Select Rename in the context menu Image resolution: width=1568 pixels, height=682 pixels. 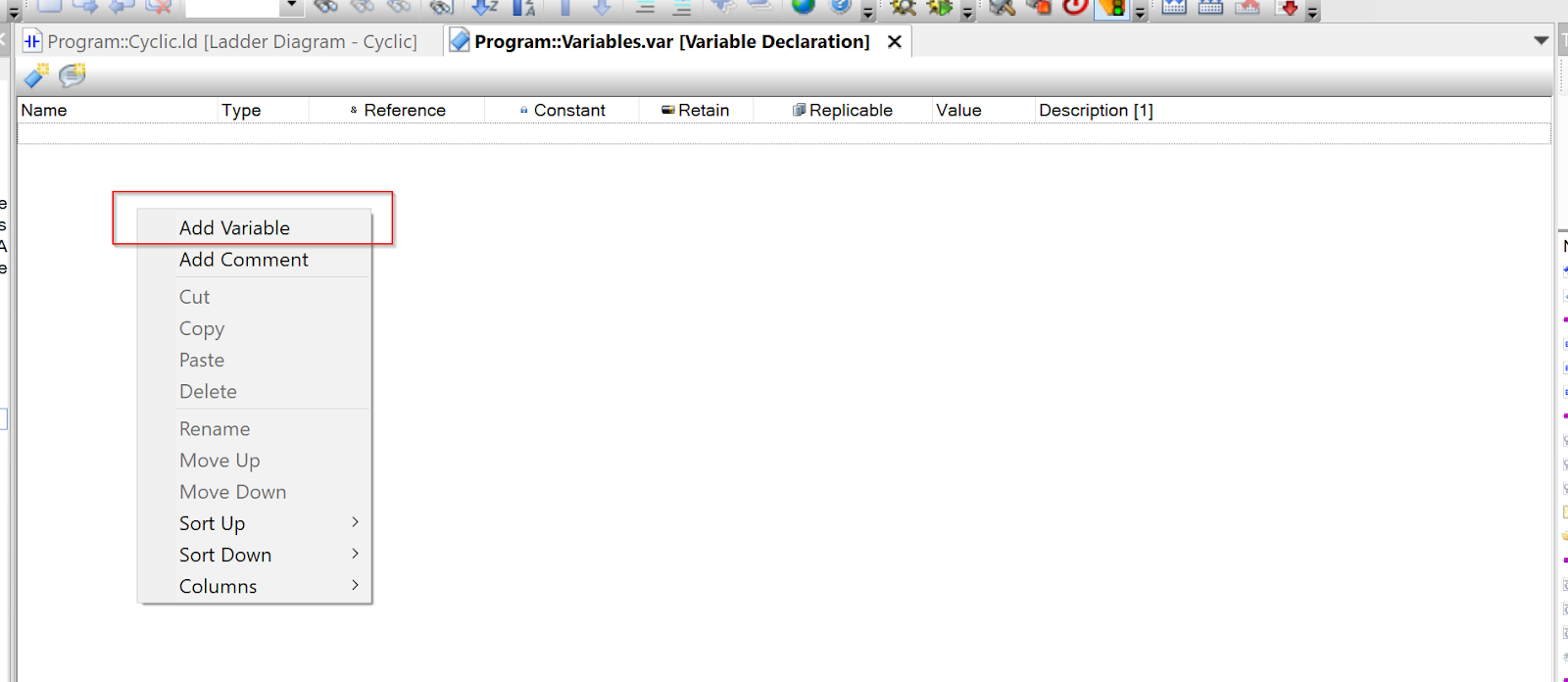(255, 429)
